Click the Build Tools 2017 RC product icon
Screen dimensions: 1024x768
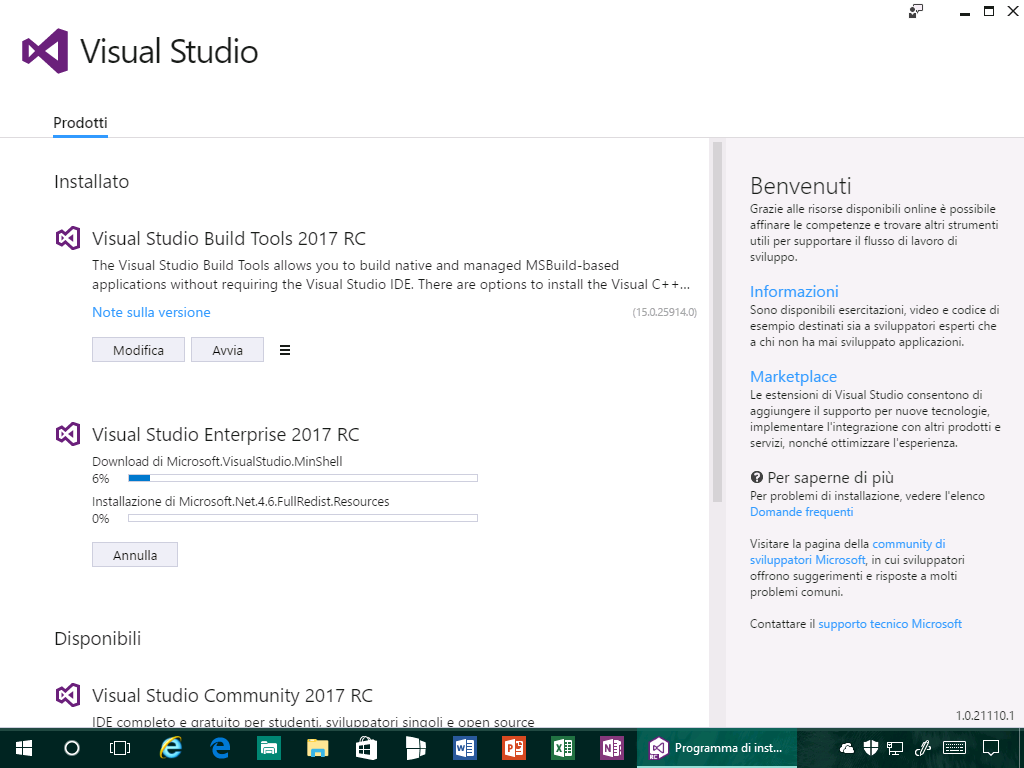[x=68, y=238]
